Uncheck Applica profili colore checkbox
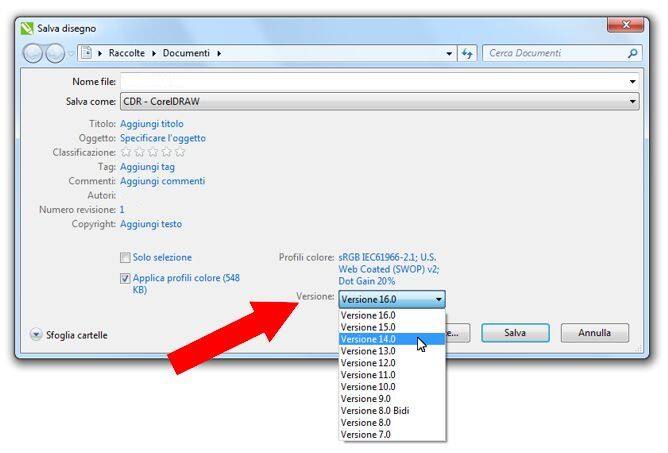Image resolution: width=668 pixels, height=453 pixels. (126, 278)
